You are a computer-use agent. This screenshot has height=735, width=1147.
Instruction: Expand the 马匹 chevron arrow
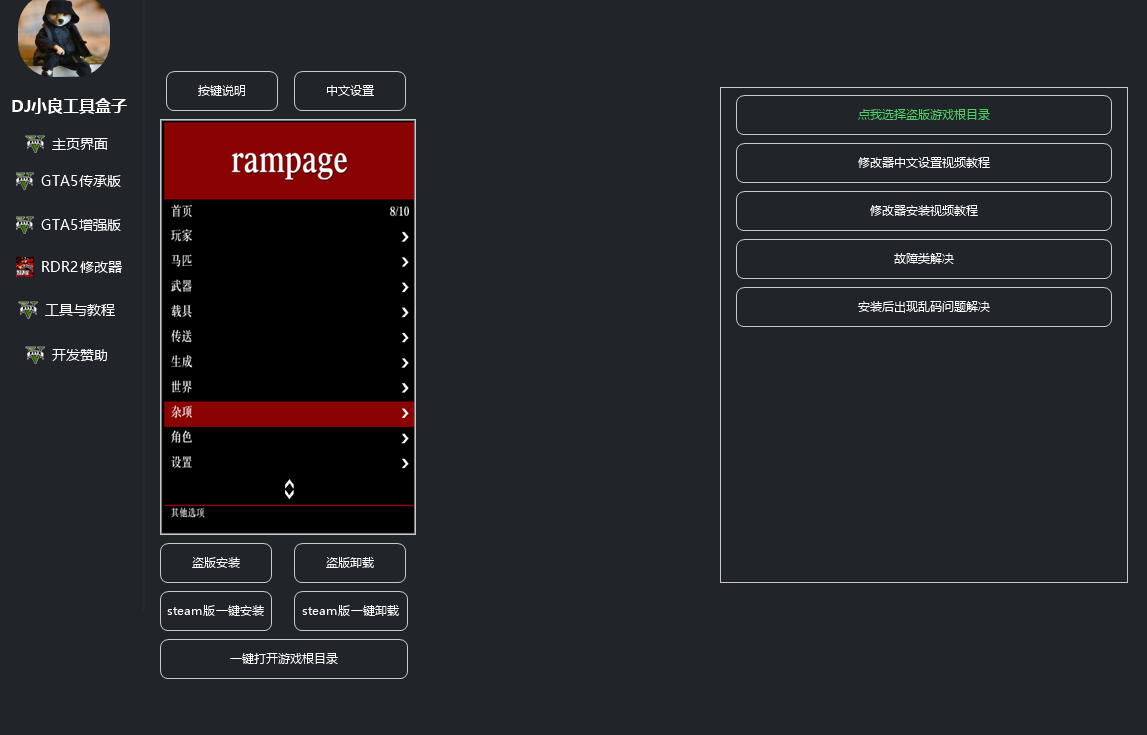405,262
